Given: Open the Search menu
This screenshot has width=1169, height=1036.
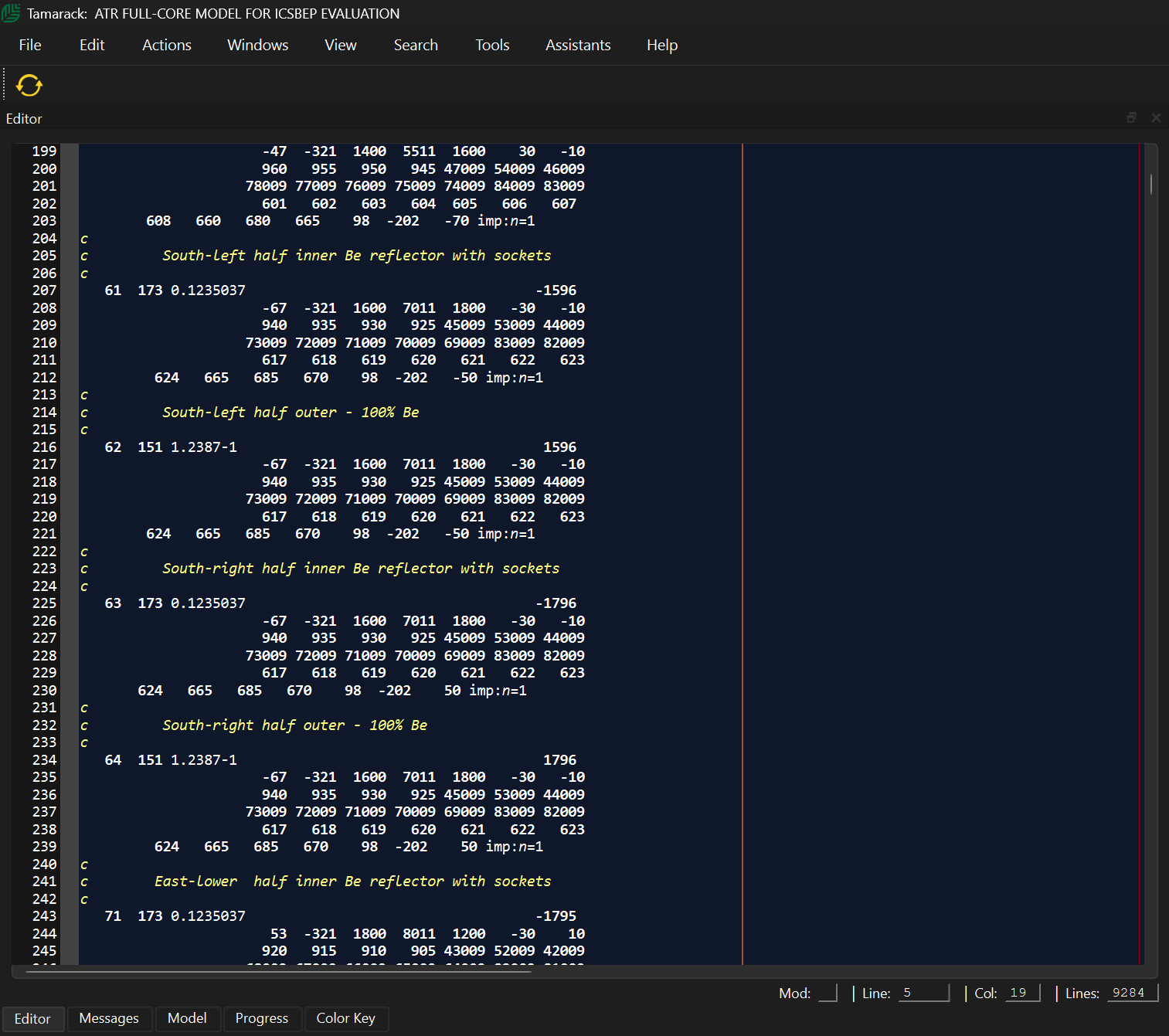Looking at the screenshot, I should 416,45.
